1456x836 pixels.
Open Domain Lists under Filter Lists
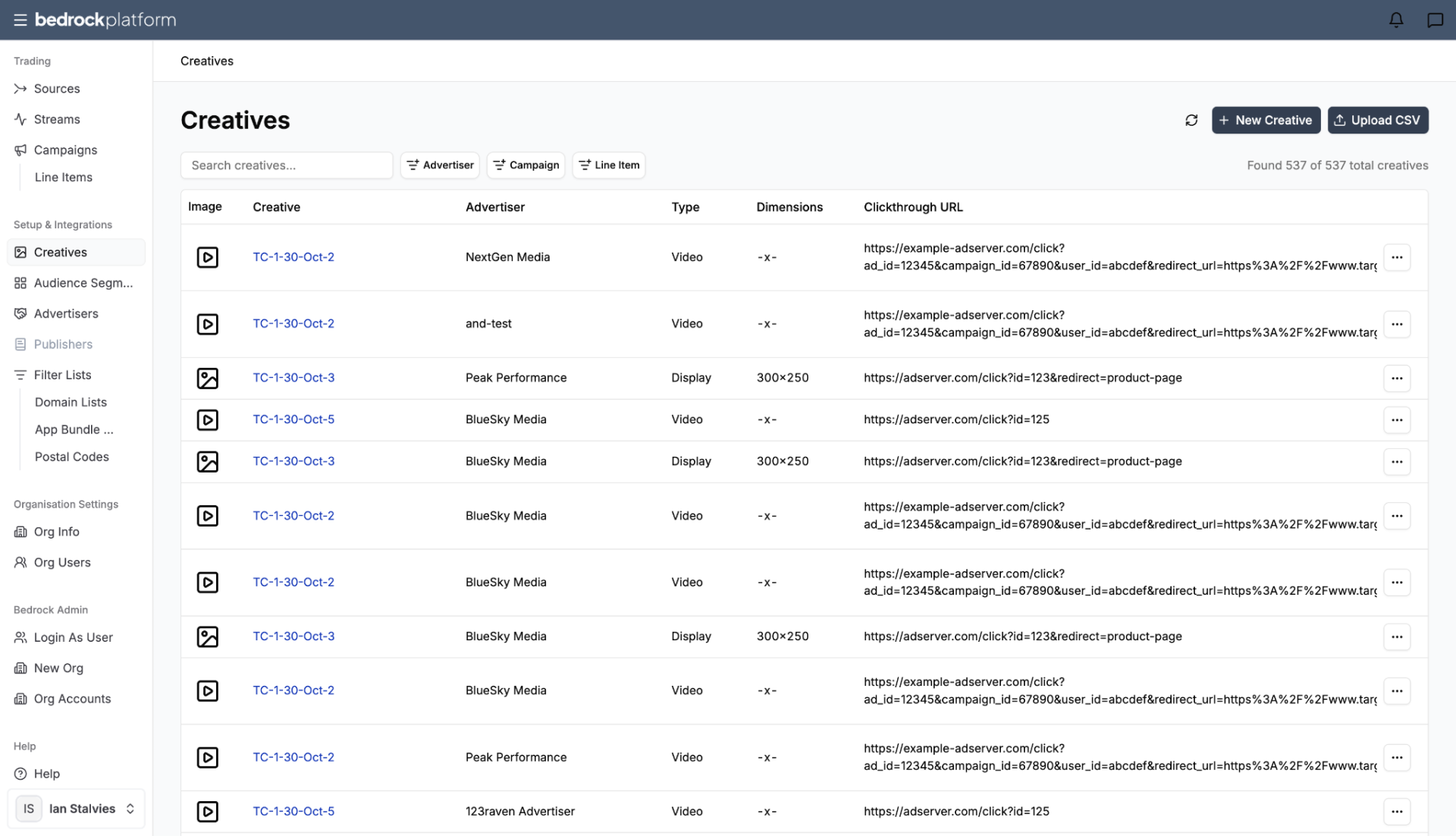(x=71, y=402)
